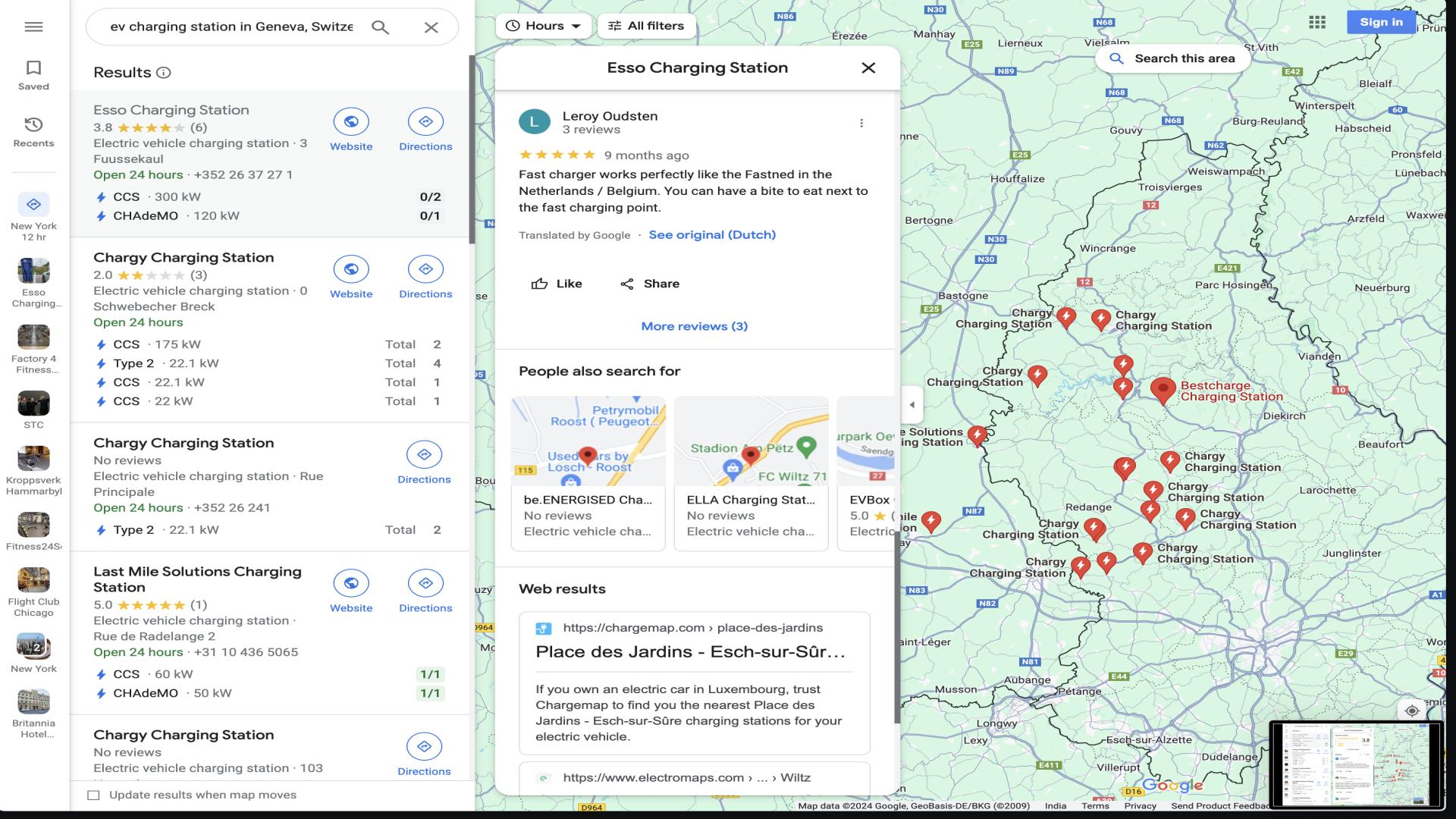Sign in to Google account
The height and width of the screenshot is (819, 1456).
(1381, 22)
